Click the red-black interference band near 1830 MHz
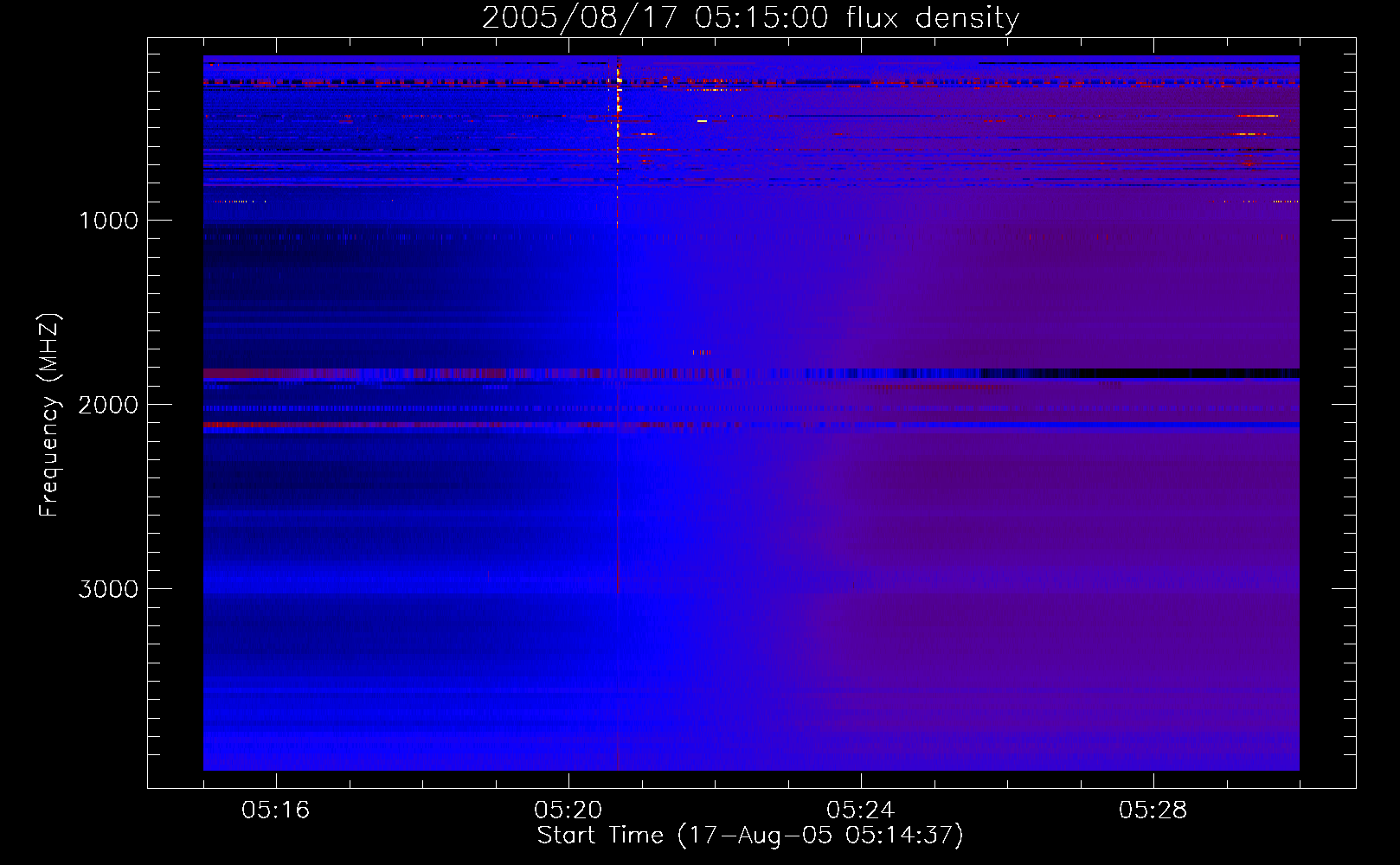Screen dimensions: 1400x865 [751, 374]
